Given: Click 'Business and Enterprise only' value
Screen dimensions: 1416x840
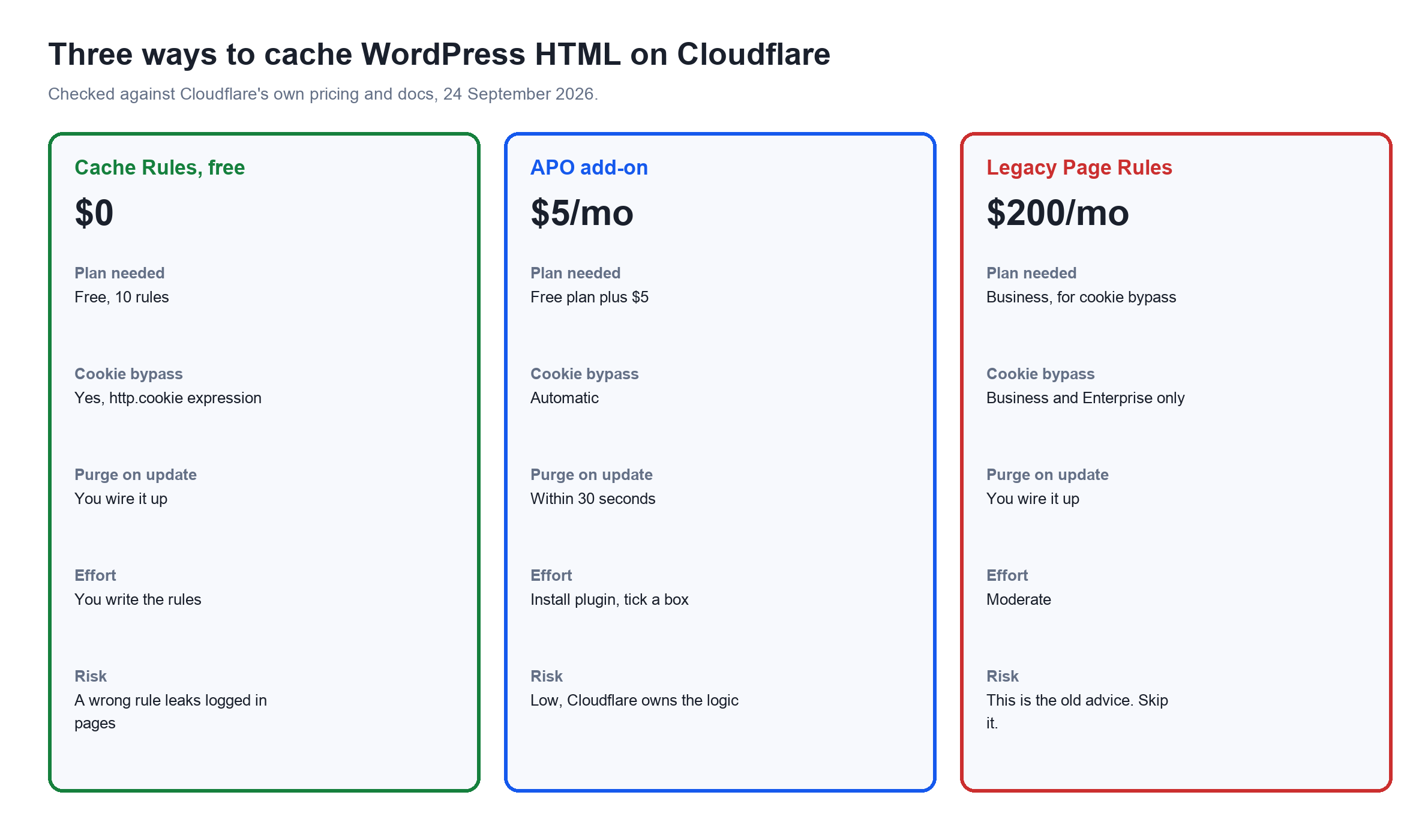Looking at the screenshot, I should 1085,398.
